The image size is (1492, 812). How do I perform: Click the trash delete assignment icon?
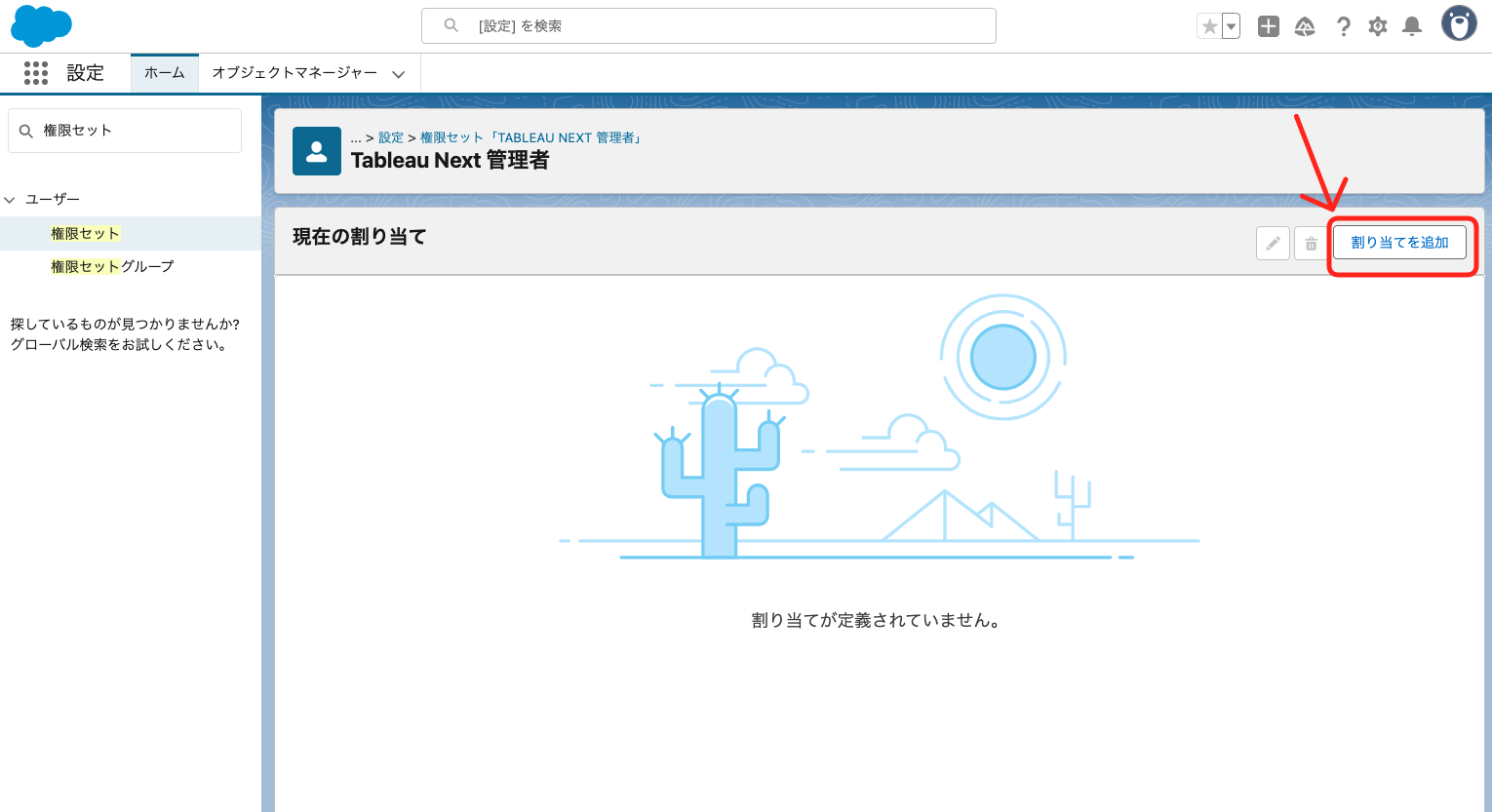1311,243
